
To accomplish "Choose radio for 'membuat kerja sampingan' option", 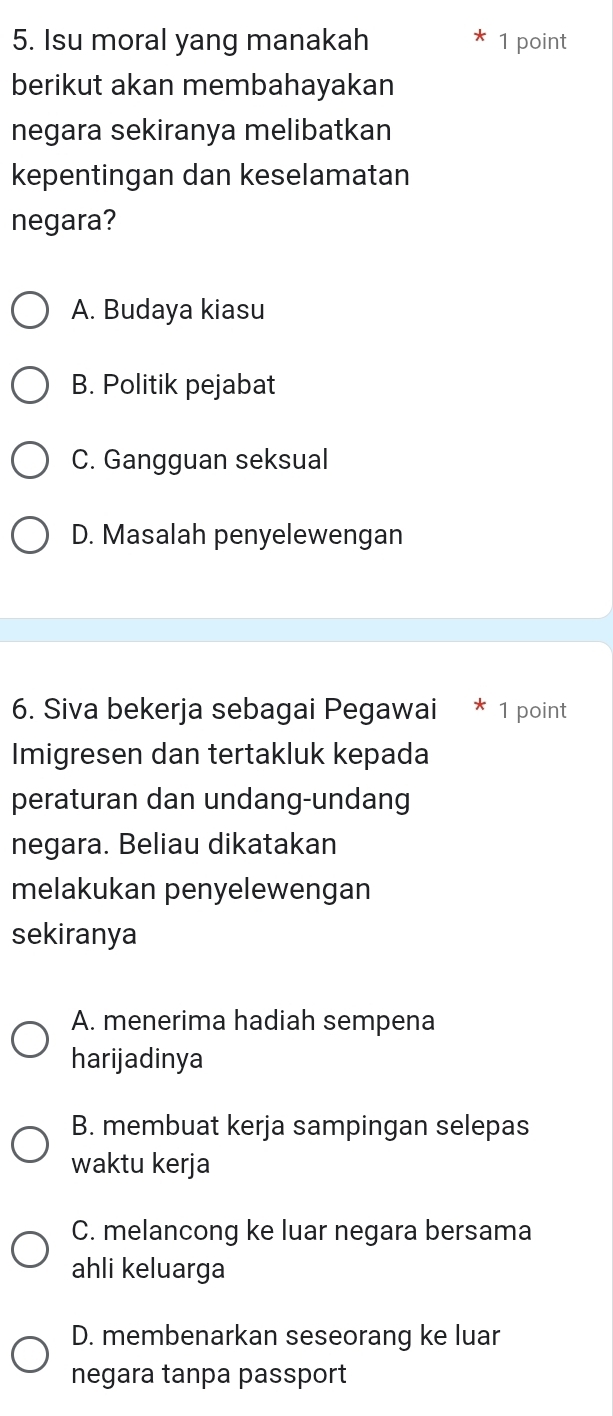I will (30, 1145).
